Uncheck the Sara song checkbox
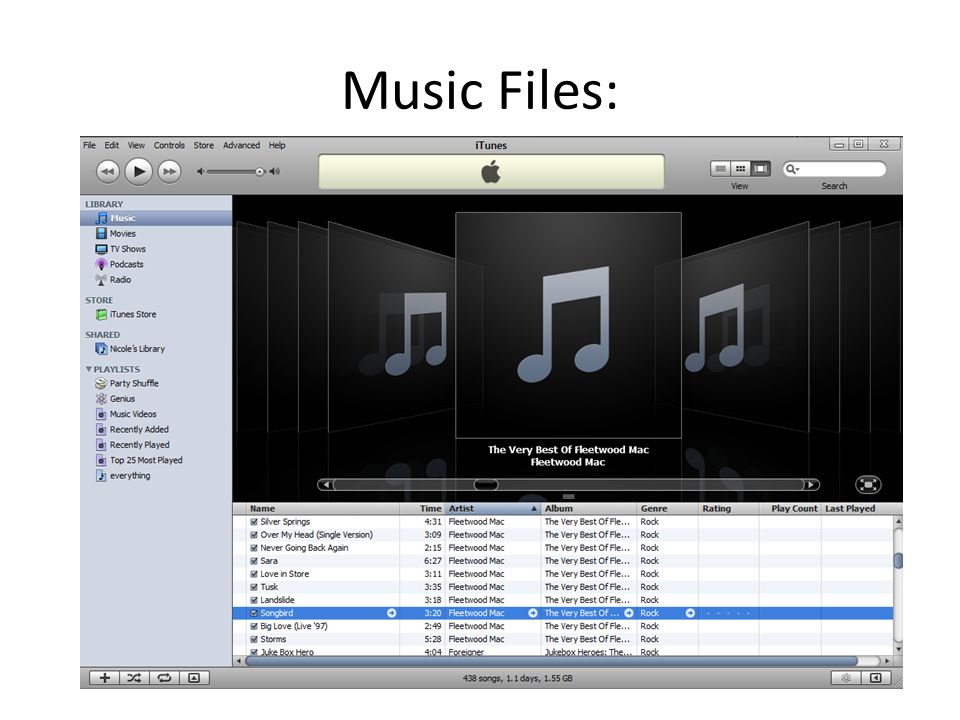 tap(254, 561)
